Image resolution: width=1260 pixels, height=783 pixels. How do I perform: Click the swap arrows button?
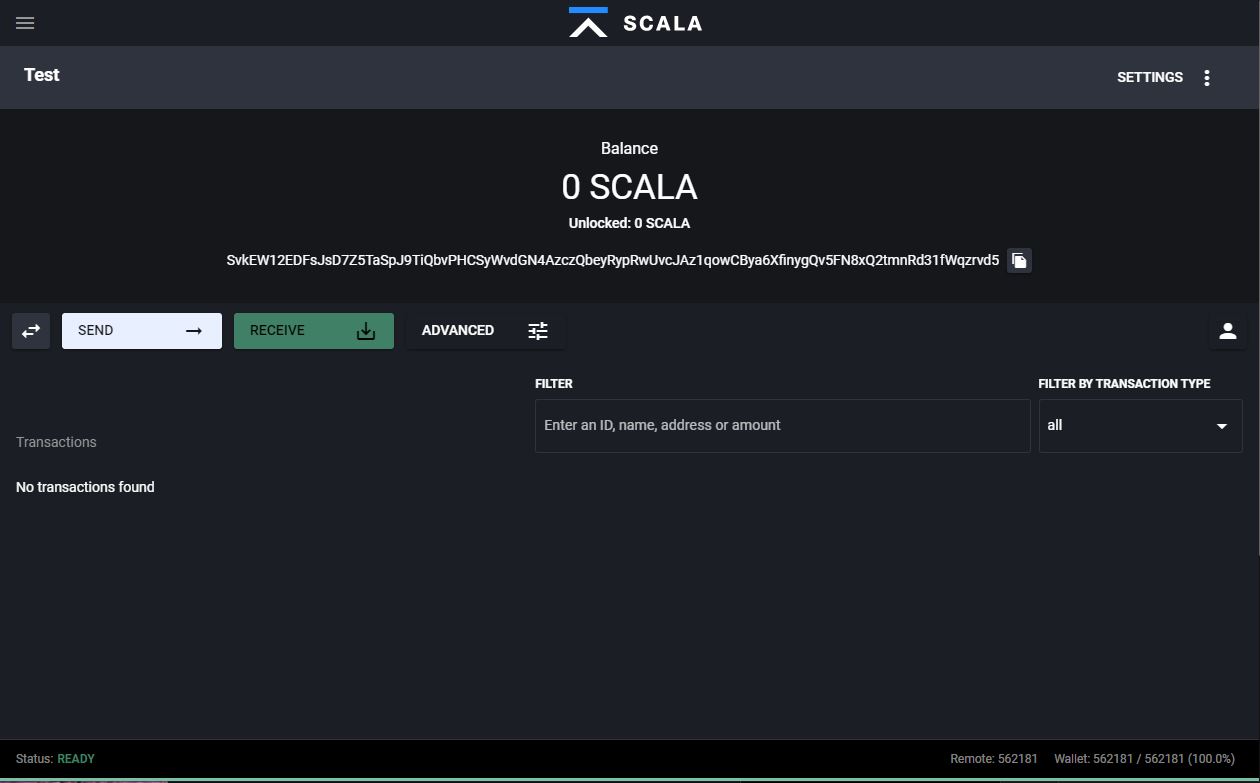(31, 331)
